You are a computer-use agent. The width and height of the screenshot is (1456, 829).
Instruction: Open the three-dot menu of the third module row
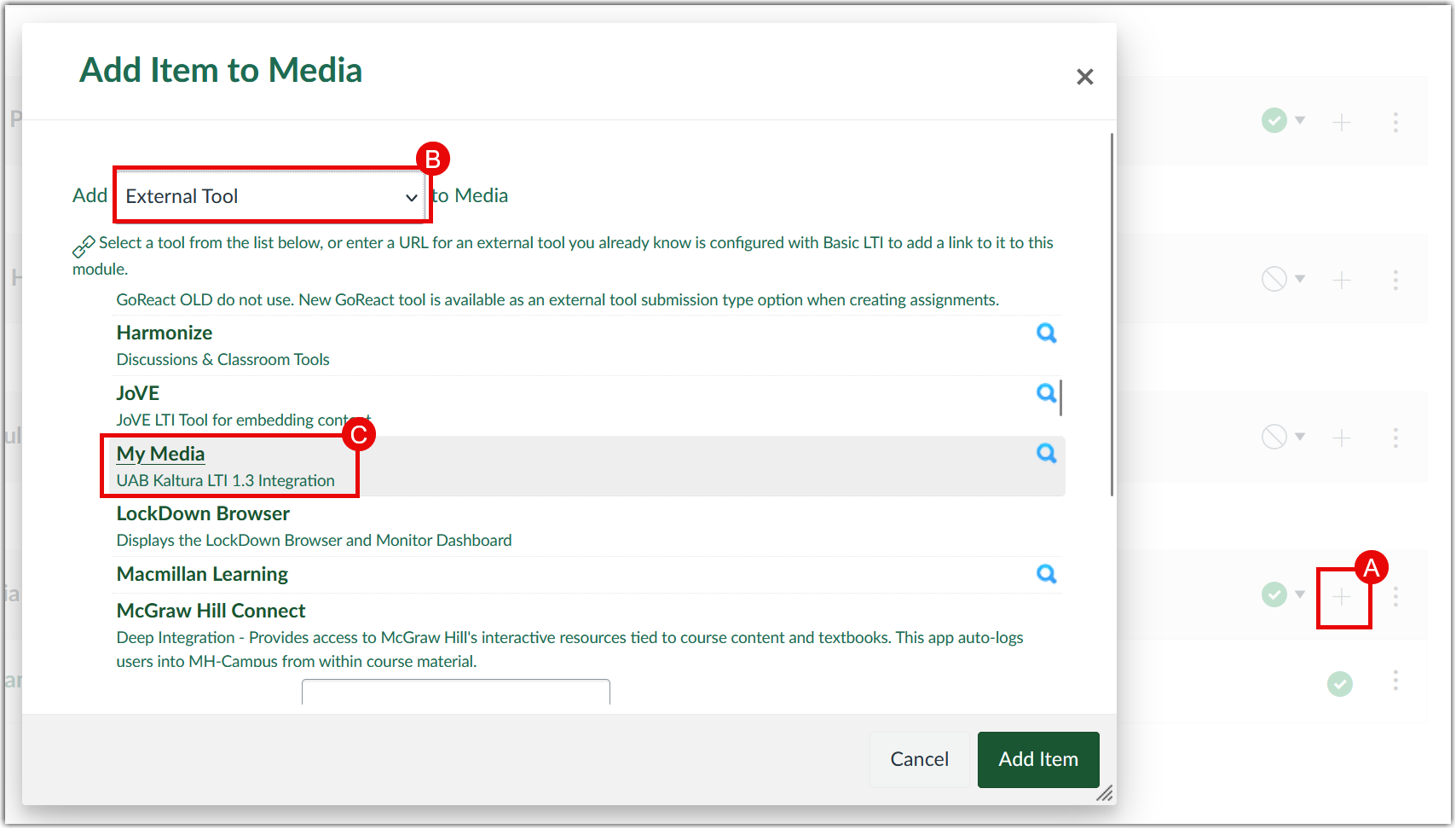(1395, 438)
